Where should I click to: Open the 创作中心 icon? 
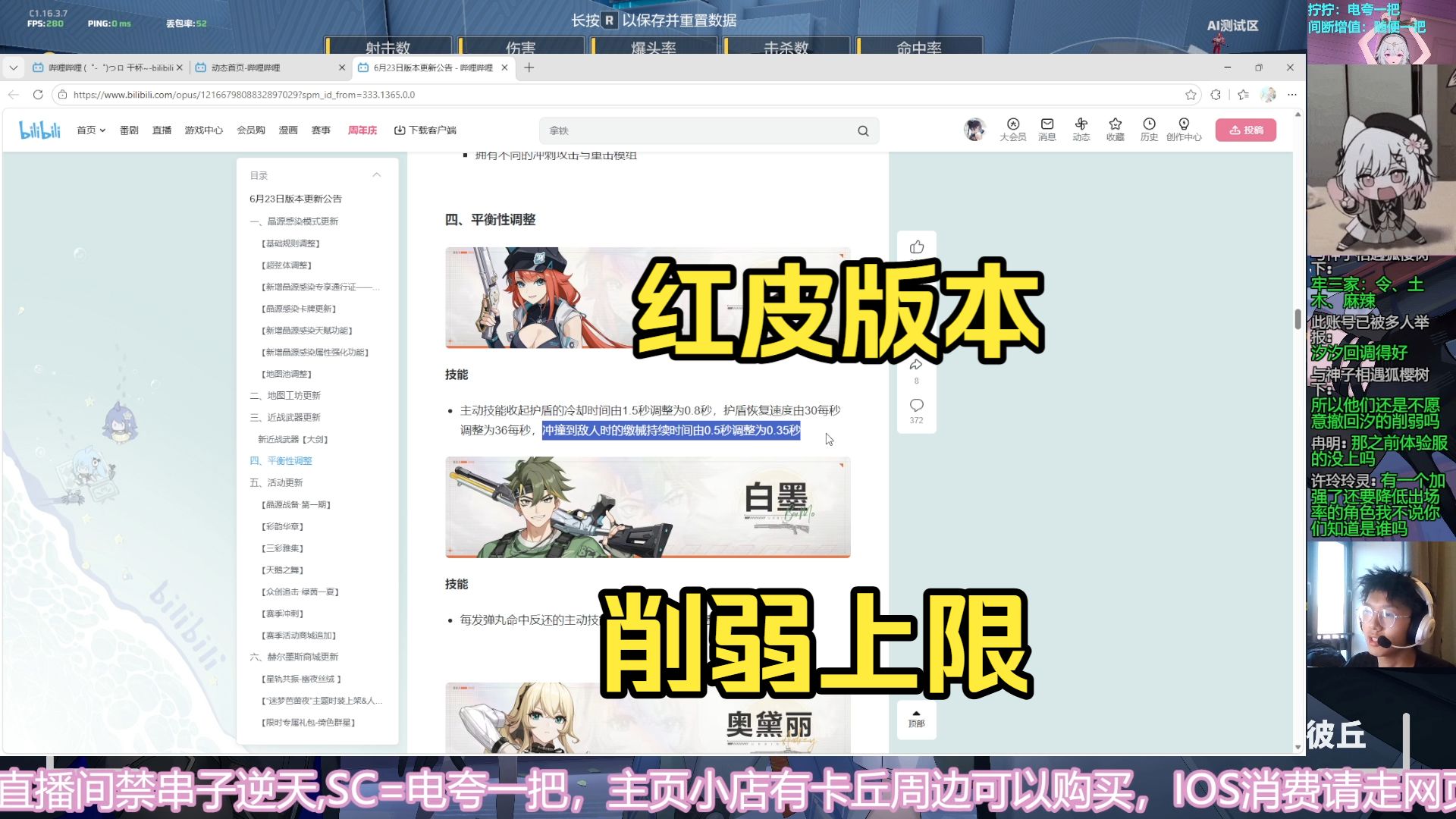coord(1184,130)
